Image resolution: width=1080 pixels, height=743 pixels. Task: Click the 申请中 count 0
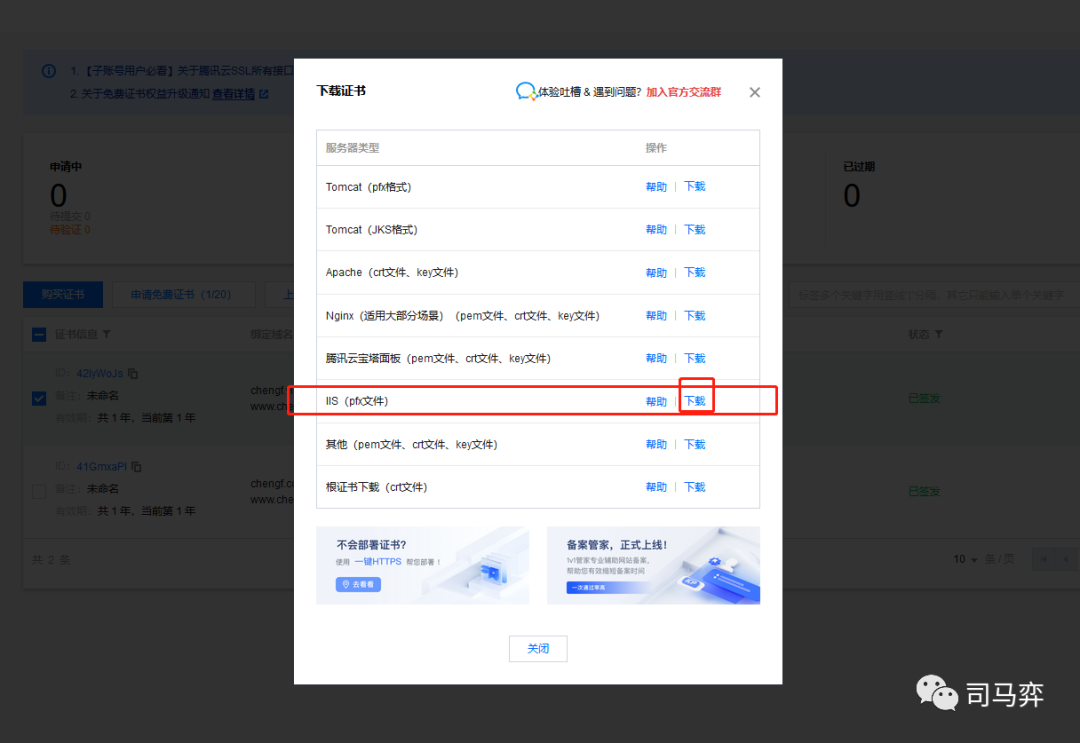coord(59,196)
